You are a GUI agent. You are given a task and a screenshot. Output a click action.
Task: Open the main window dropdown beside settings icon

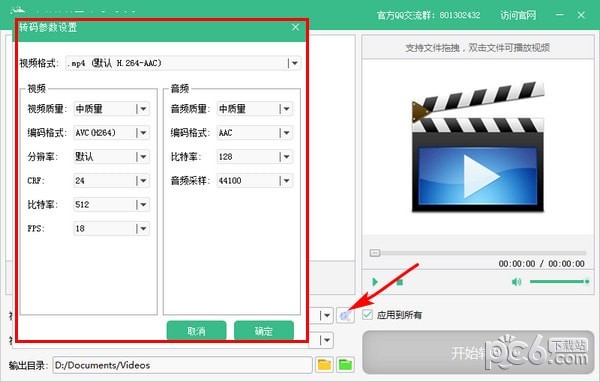[326, 315]
